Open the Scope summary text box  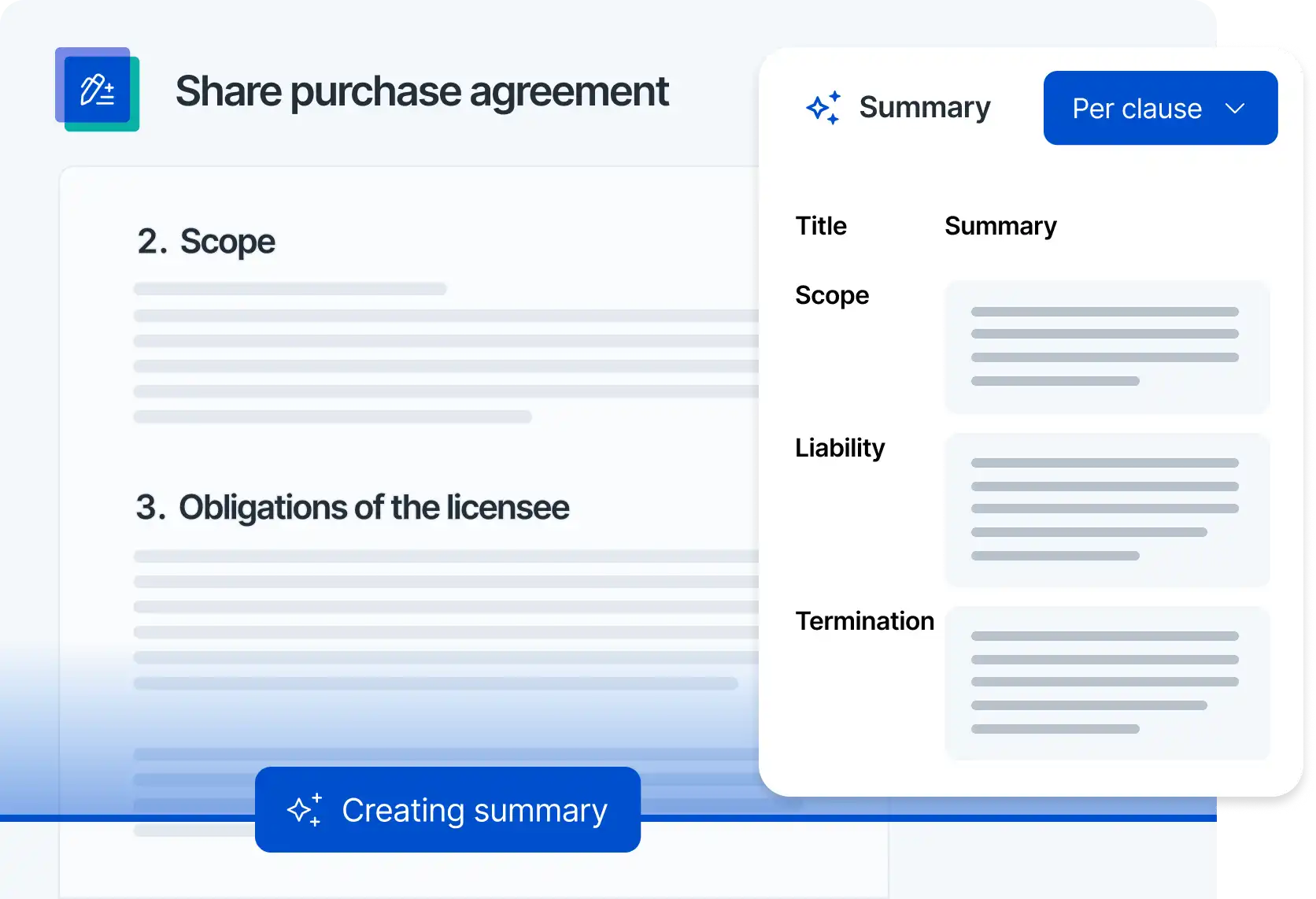(x=1107, y=346)
